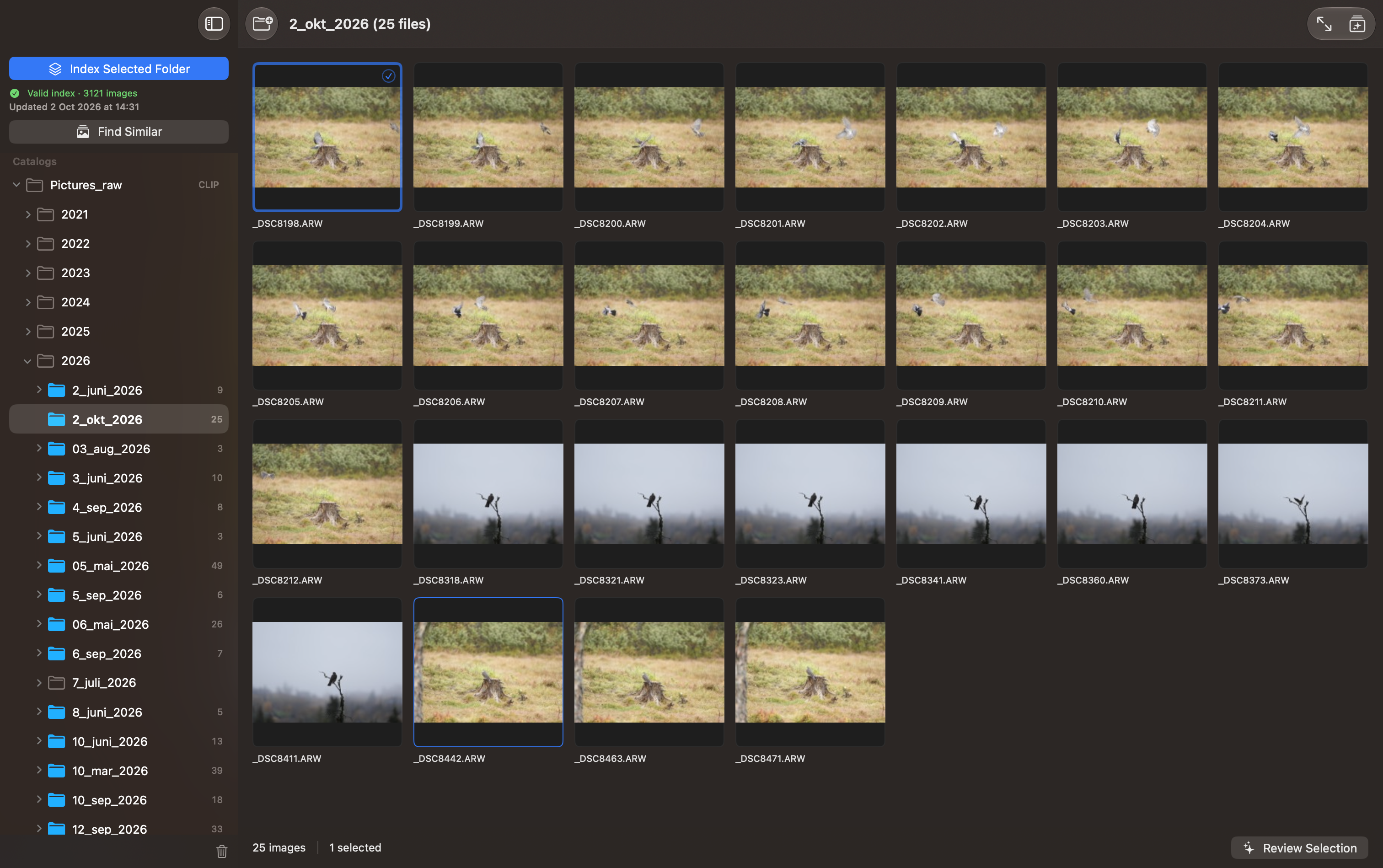Select the 03_aug_2026 folder
This screenshot has height=868, width=1383.
pos(119,448)
